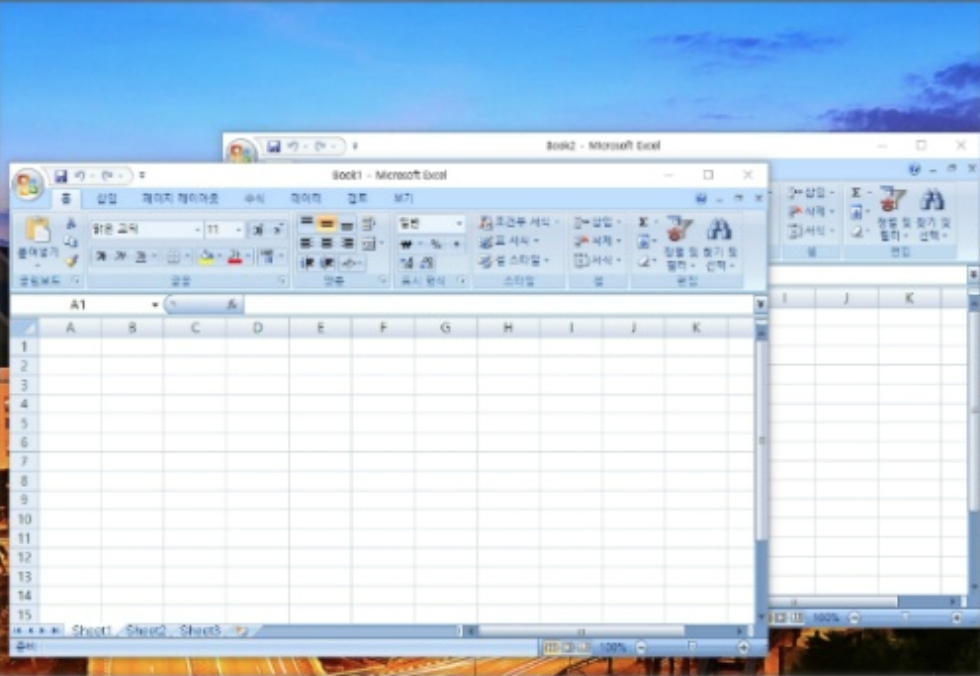Viewport: 980px width, 676px height.
Task: Decrease font size in Book1 ribbon
Action: (278, 230)
